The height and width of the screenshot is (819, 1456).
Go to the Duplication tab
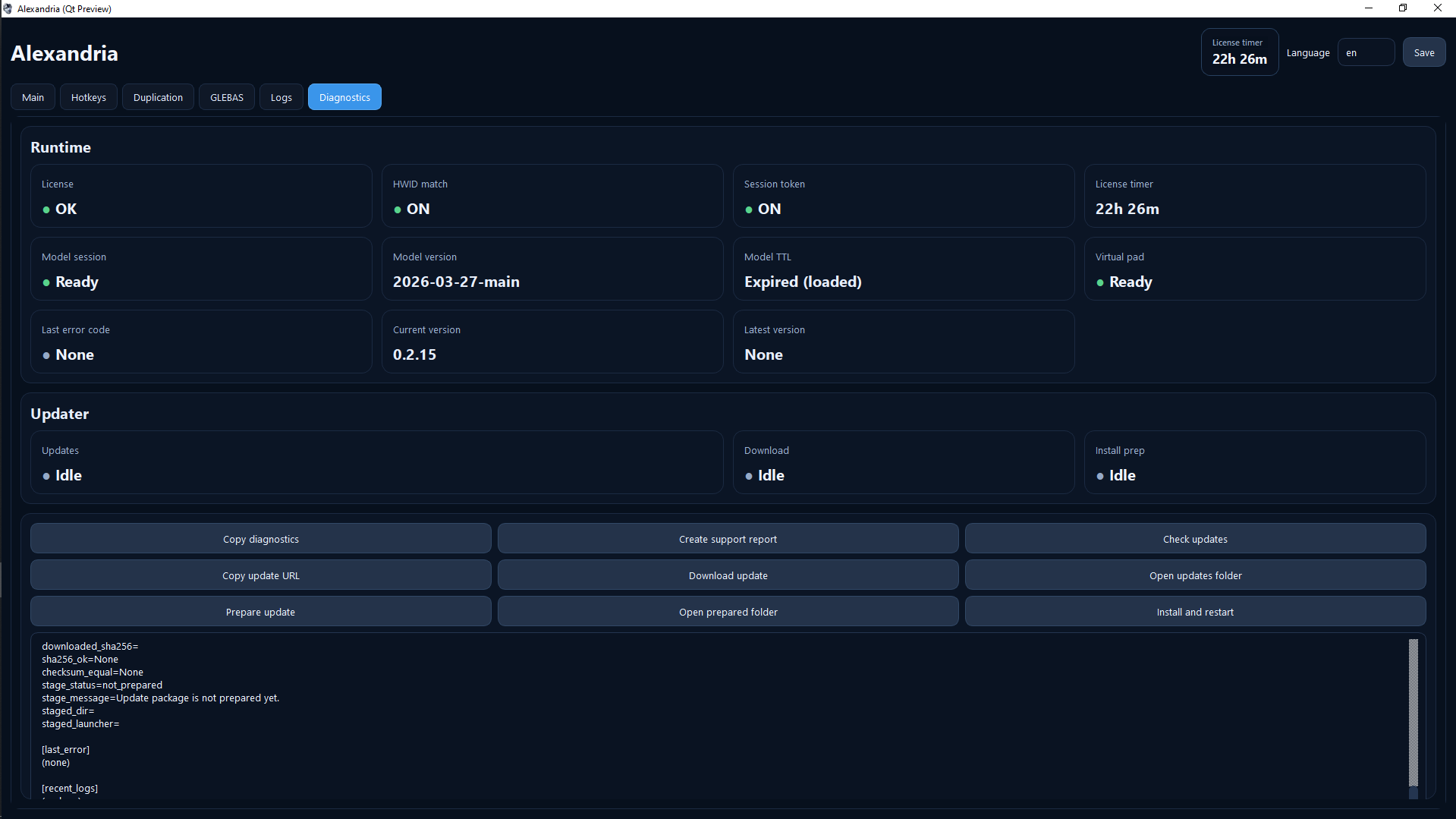pos(158,97)
